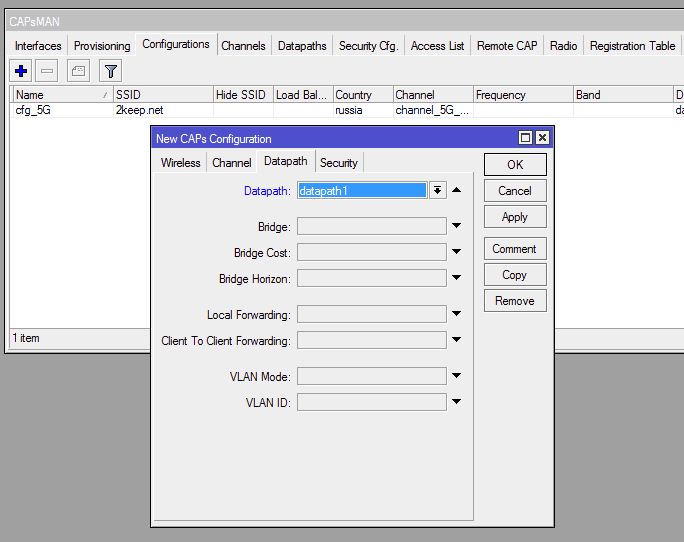This screenshot has height=542, width=684.
Task: Expand the VLAN Mode option
Action: [x=456, y=377]
